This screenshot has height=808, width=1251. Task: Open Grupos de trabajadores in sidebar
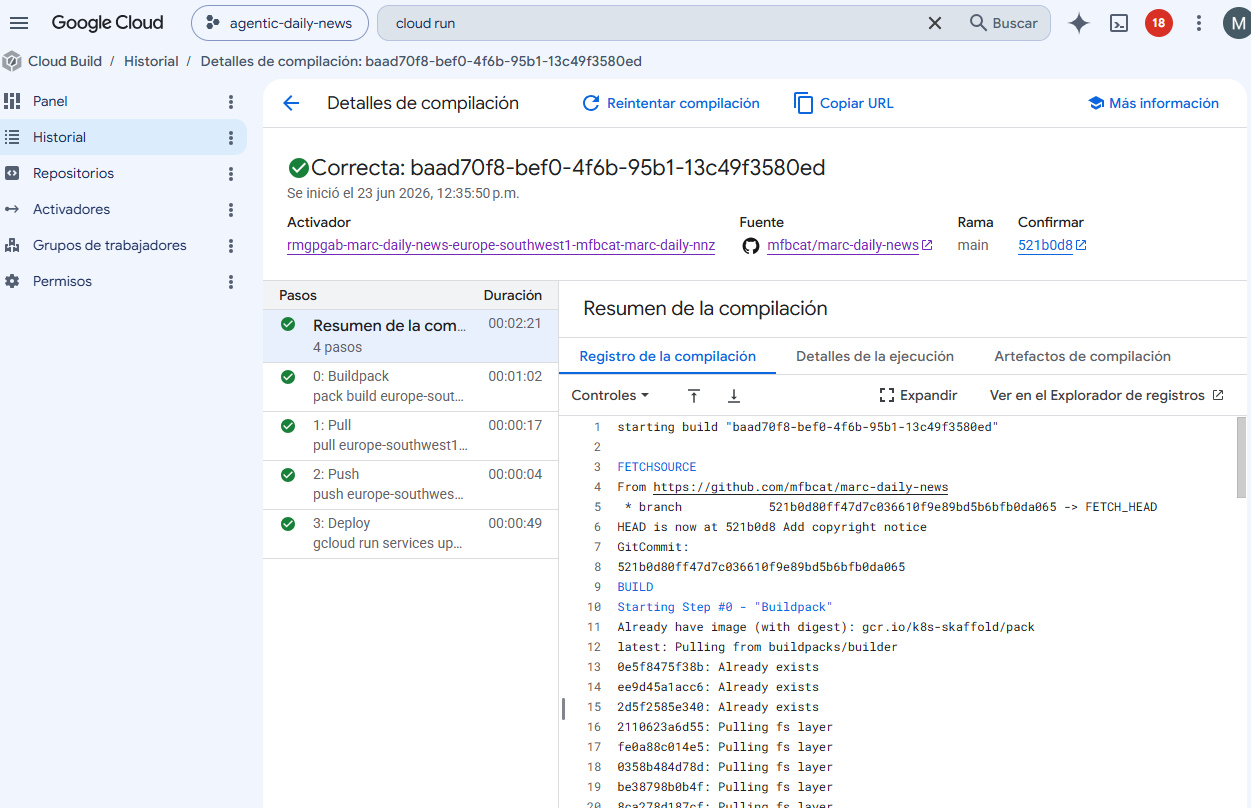tap(110, 245)
